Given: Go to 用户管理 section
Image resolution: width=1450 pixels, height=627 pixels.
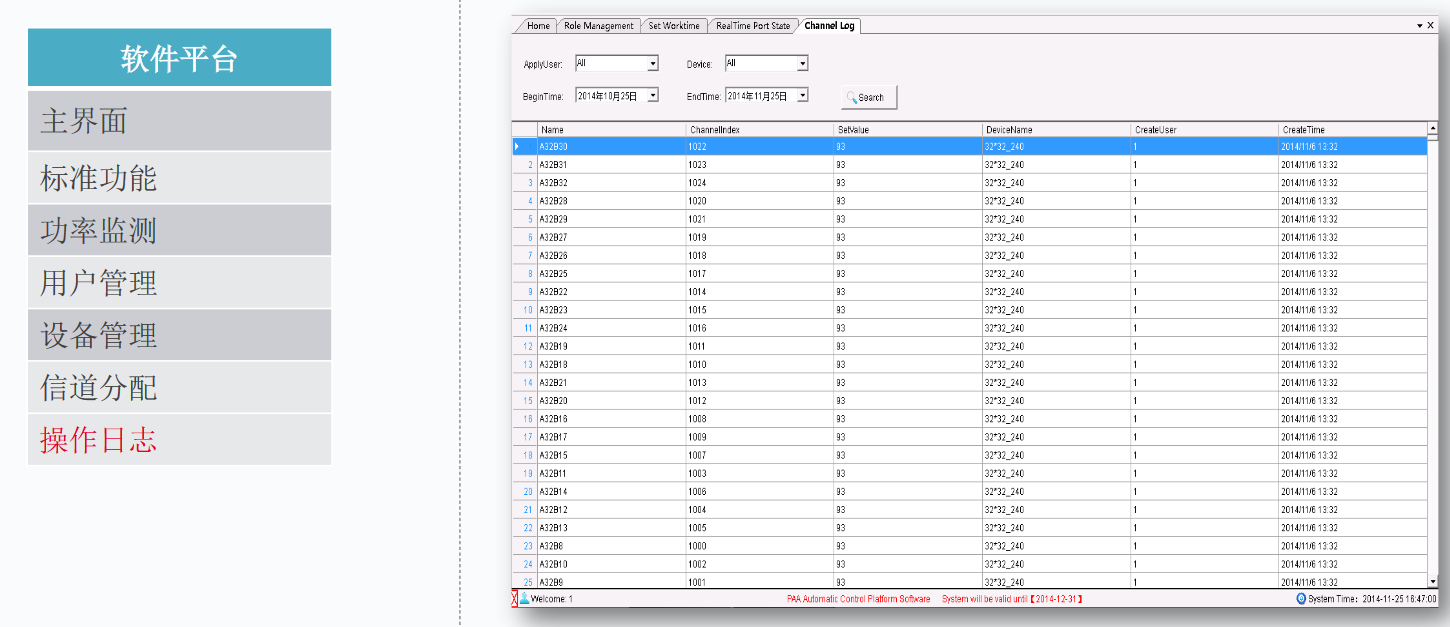Looking at the screenshot, I should 179,283.
